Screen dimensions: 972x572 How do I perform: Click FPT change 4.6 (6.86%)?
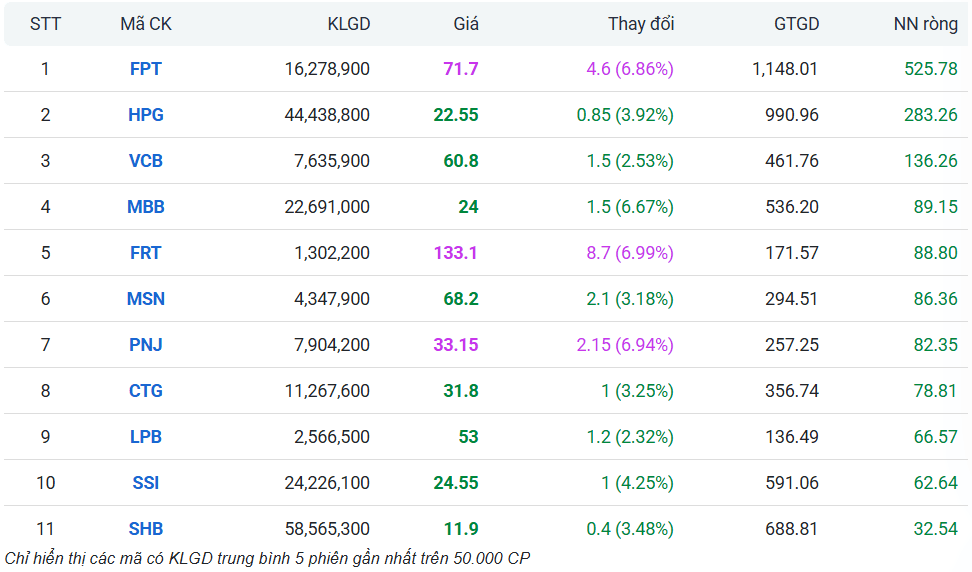[630, 69]
